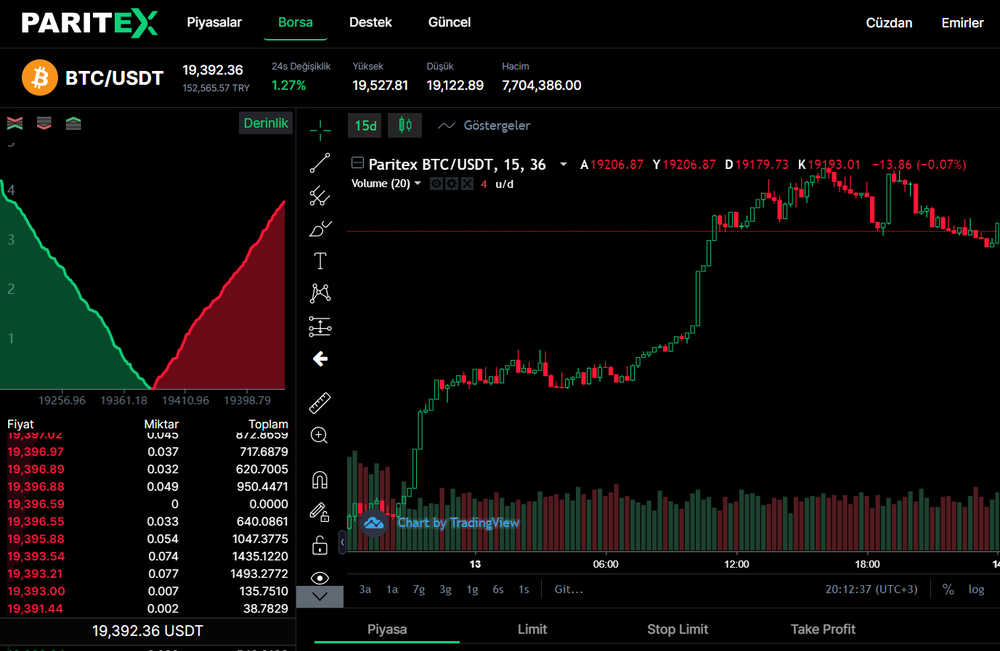Toggle stay in drawing mode pencil-lock
Viewport: 1000px width, 651px height.
[x=320, y=512]
